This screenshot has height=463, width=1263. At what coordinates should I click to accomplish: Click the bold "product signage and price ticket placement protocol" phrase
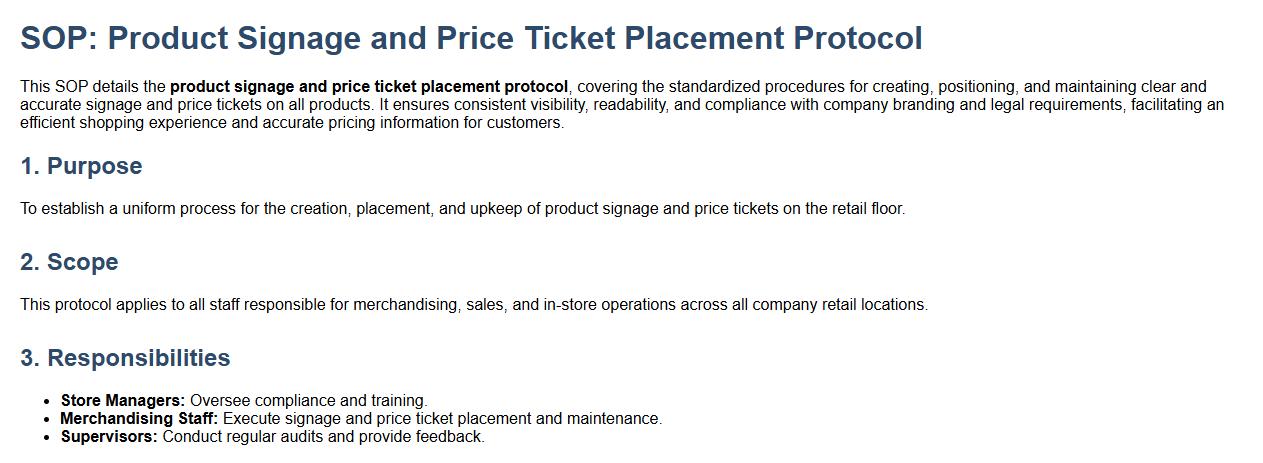(369, 87)
